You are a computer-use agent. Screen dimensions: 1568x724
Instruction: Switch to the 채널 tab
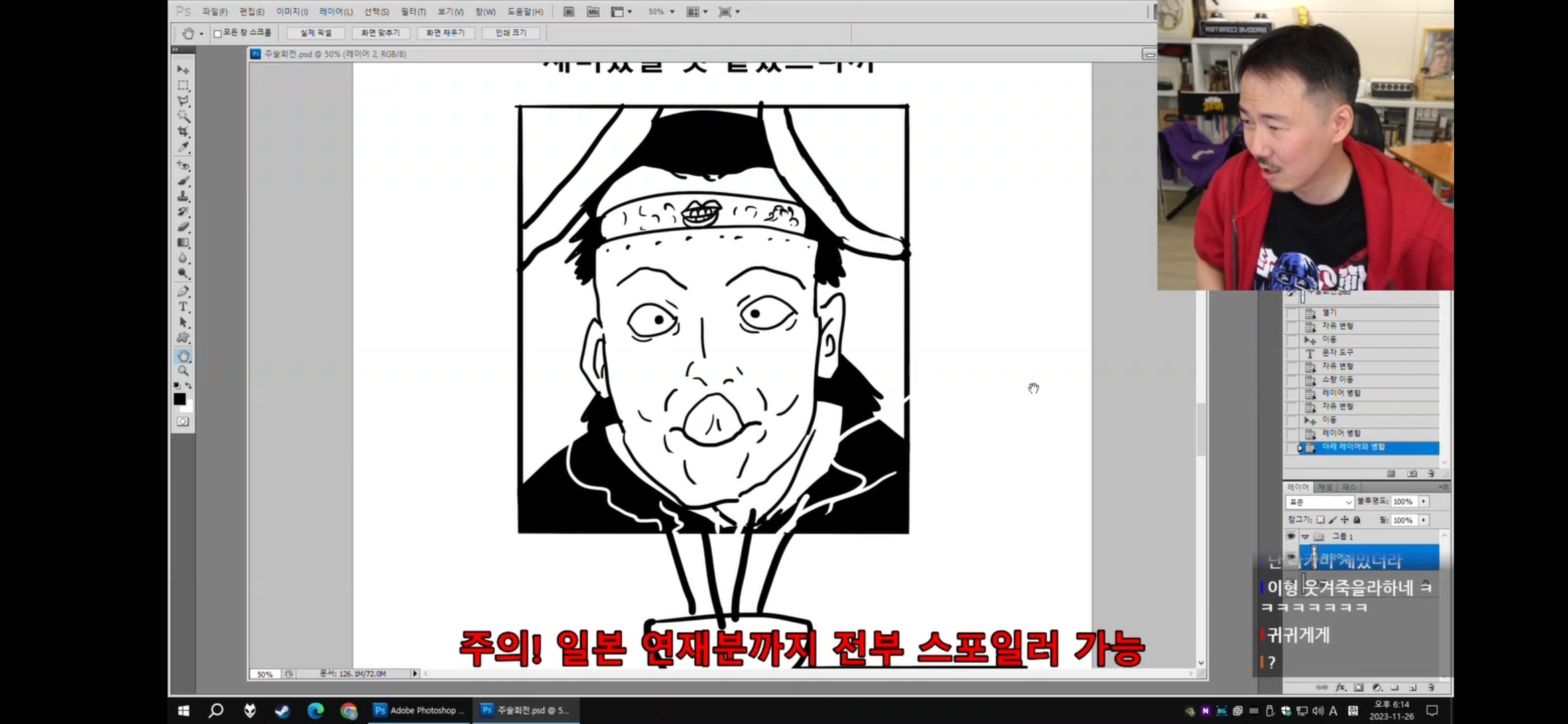(x=1325, y=487)
